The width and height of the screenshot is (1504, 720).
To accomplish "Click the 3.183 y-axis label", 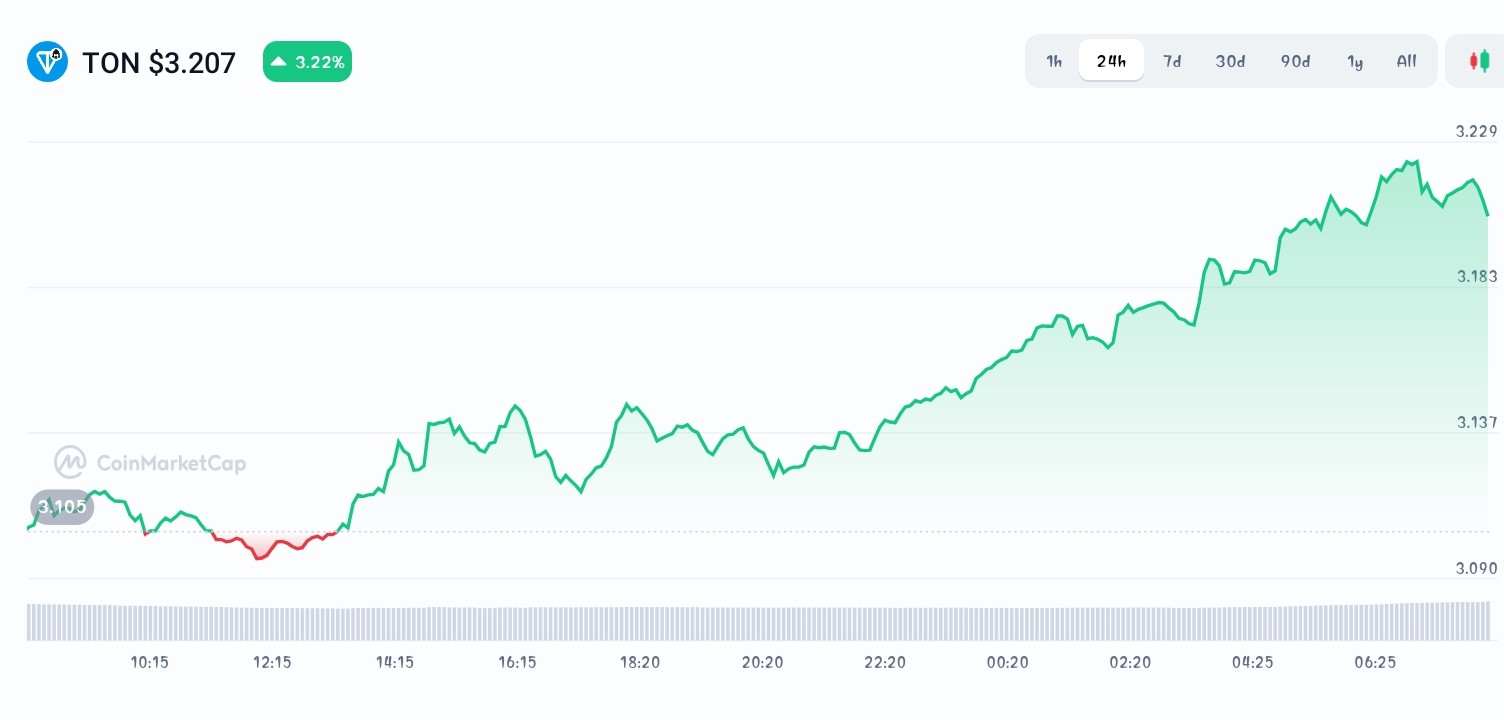I will point(1476,276).
